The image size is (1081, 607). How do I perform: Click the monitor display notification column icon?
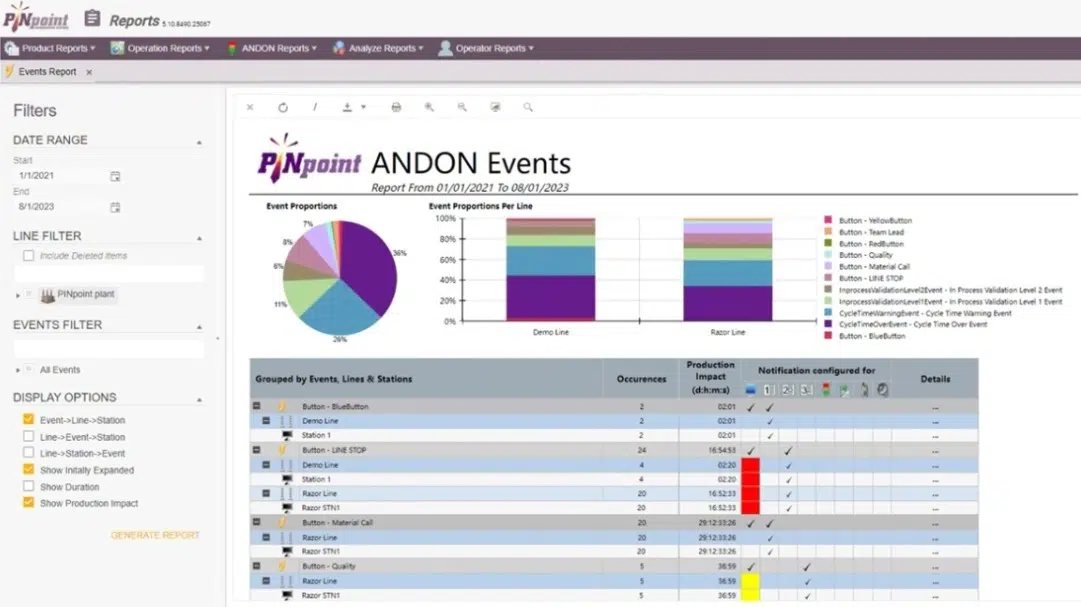(751, 390)
